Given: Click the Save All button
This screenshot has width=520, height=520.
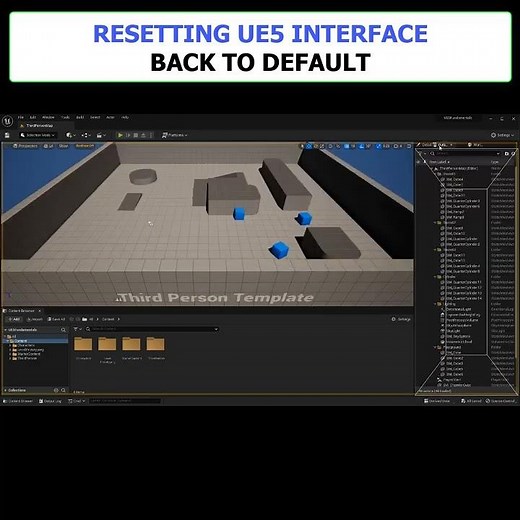Looking at the screenshot, I should pos(56,319).
